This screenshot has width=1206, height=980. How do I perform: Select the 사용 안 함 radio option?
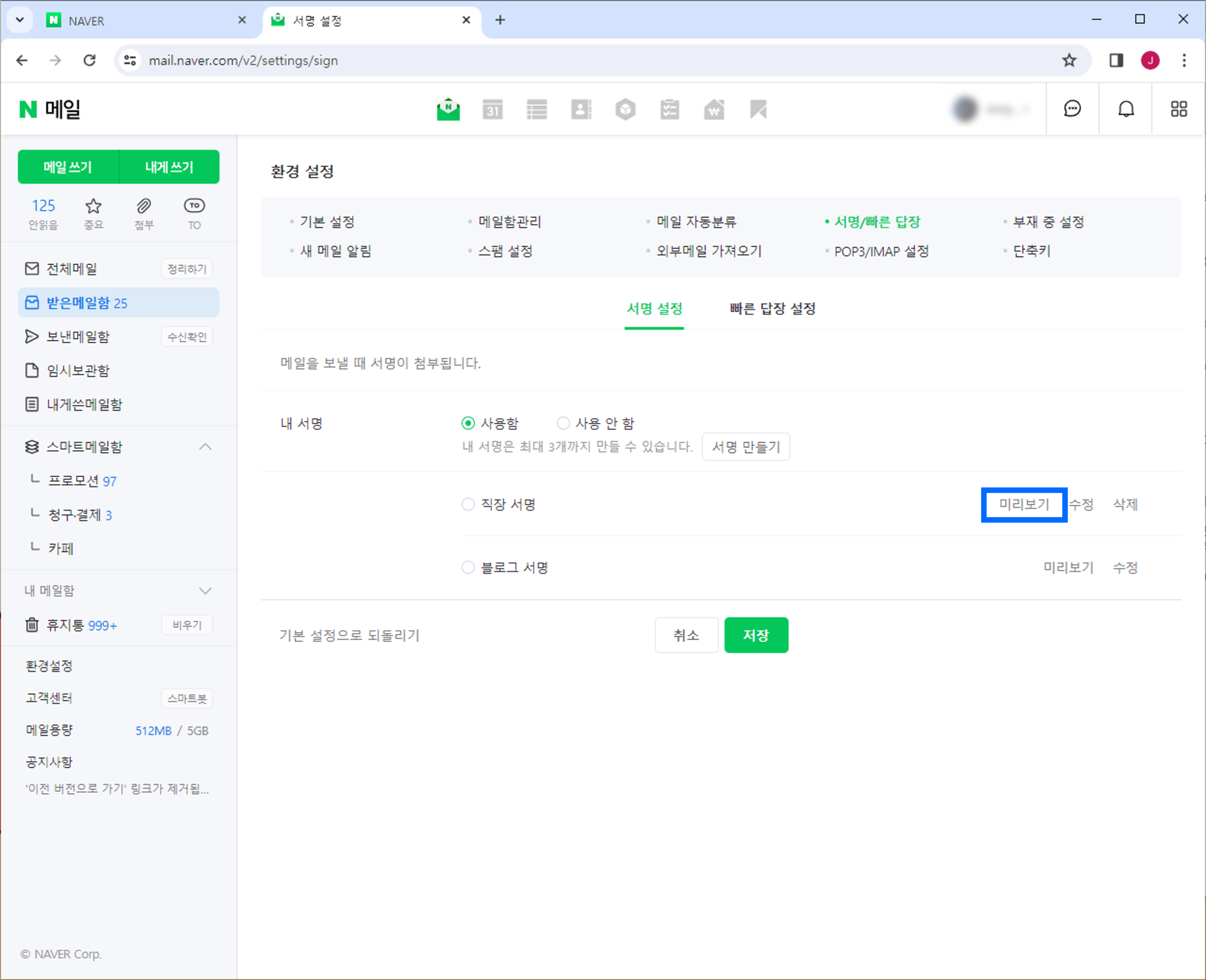[563, 423]
